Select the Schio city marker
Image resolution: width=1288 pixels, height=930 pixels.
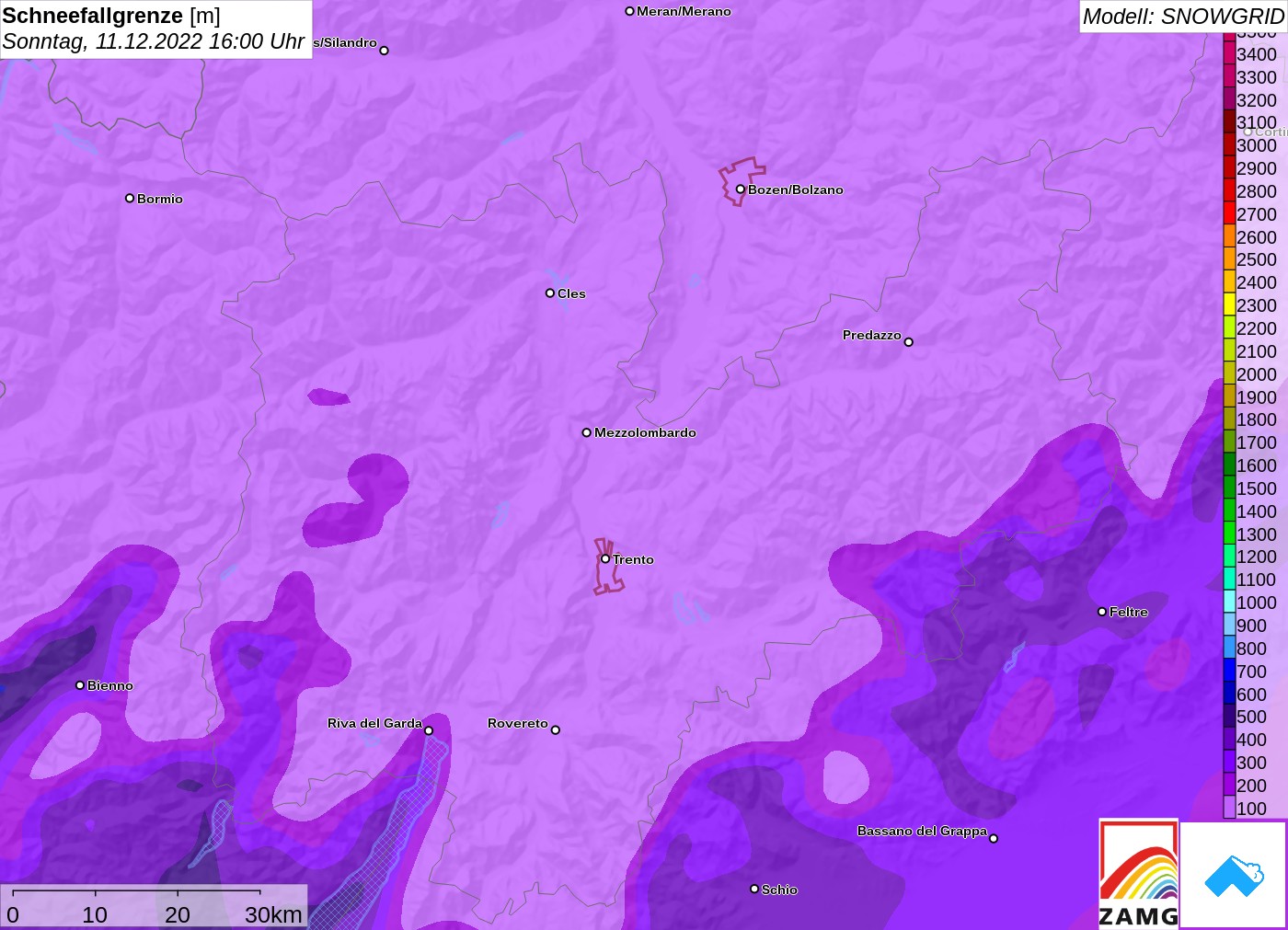(x=754, y=889)
